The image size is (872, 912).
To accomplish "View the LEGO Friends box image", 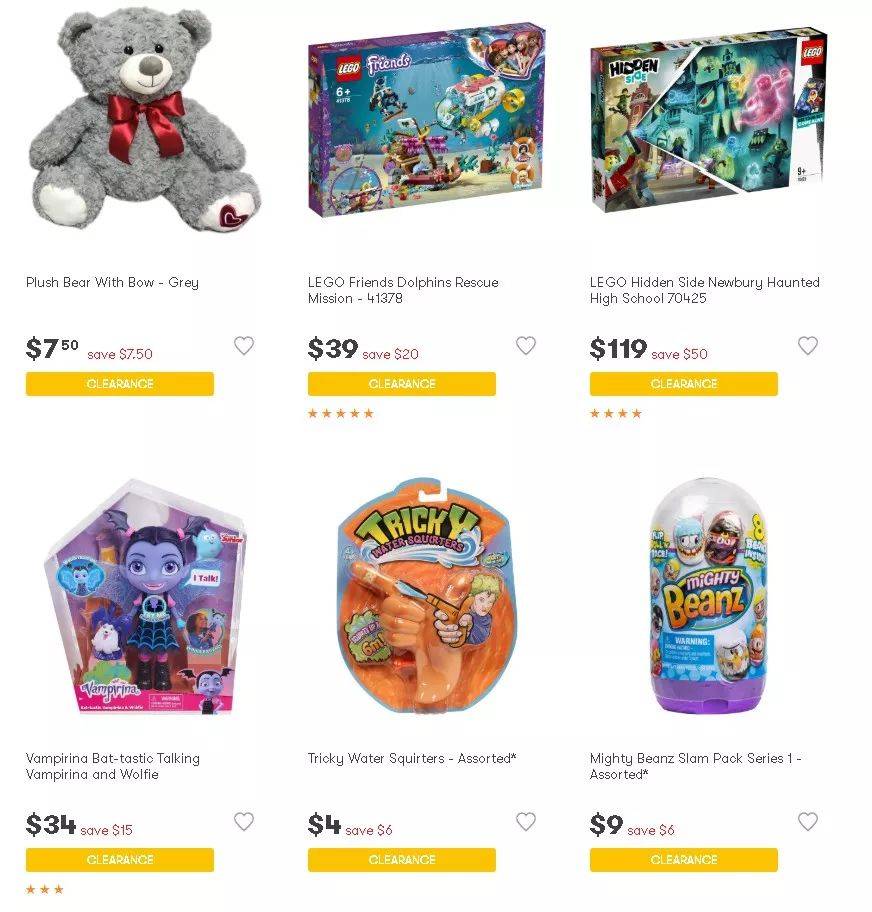I will tap(426, 120).
